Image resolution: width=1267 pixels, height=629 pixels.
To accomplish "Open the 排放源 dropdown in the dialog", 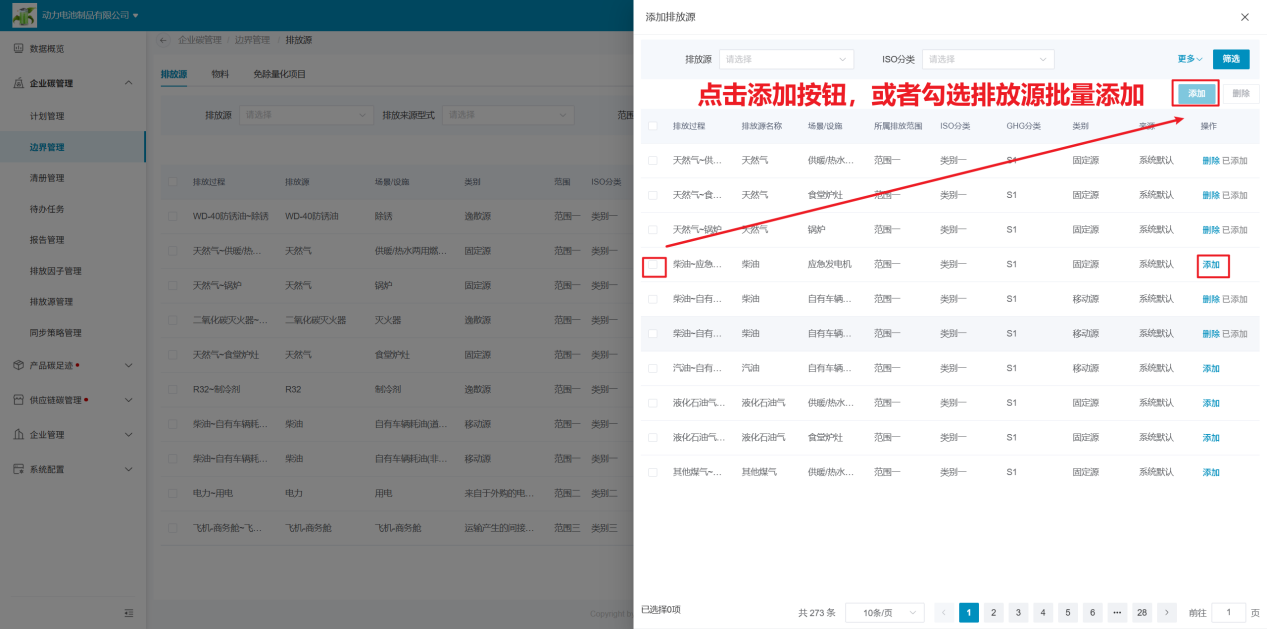I will click(x=786, y=59).
